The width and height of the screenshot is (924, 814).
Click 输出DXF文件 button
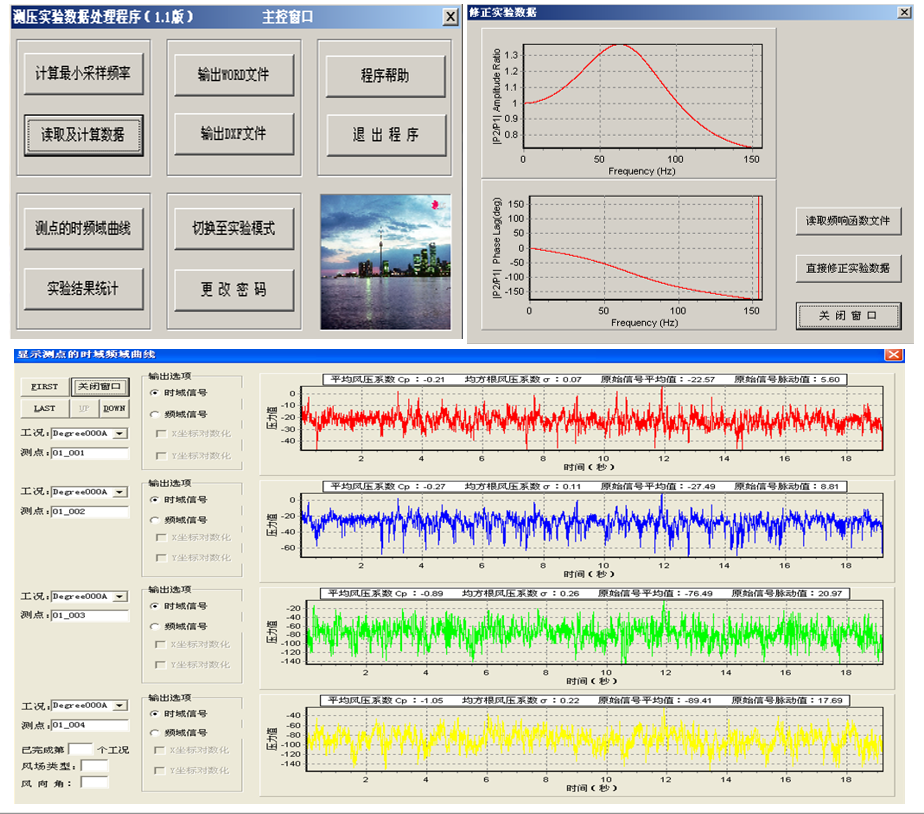(x=233, y=133)
